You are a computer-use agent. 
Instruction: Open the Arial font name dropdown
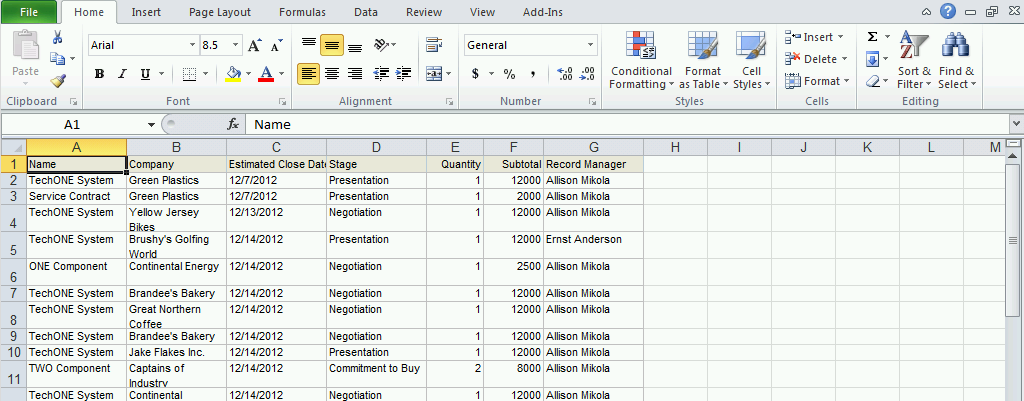[x=192, y=45]
